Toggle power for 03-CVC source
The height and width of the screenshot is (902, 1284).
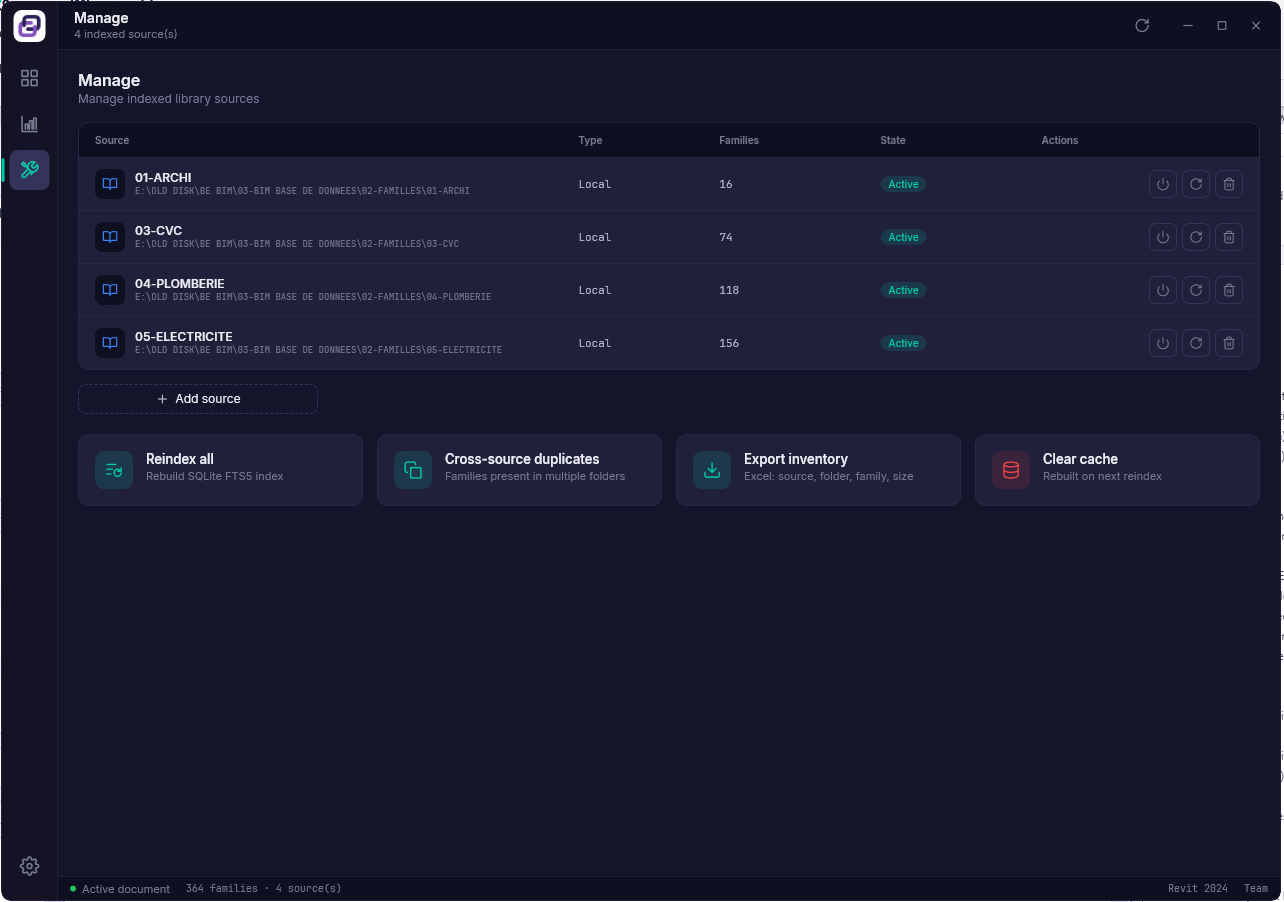coord(1162,237)
